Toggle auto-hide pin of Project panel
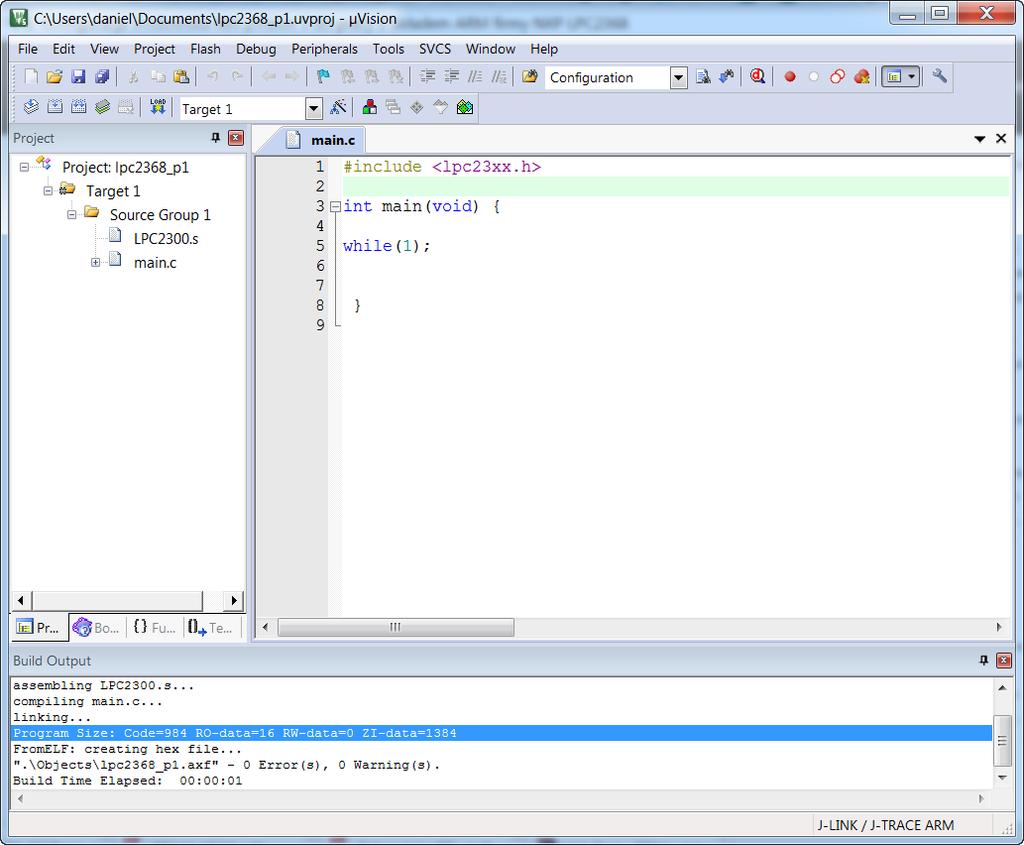Image resolution: width=1024 pixels, height=845 pixels. coord(216,138)
